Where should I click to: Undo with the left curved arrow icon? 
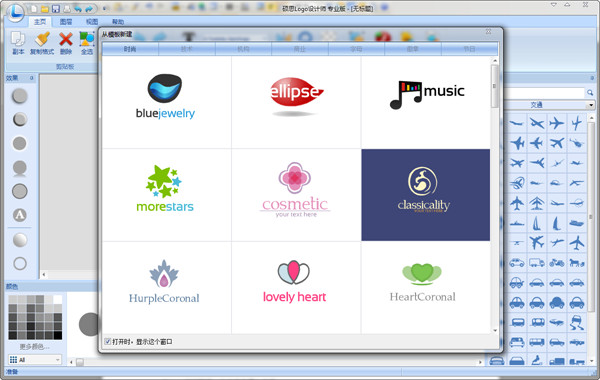tap(78, 8)
